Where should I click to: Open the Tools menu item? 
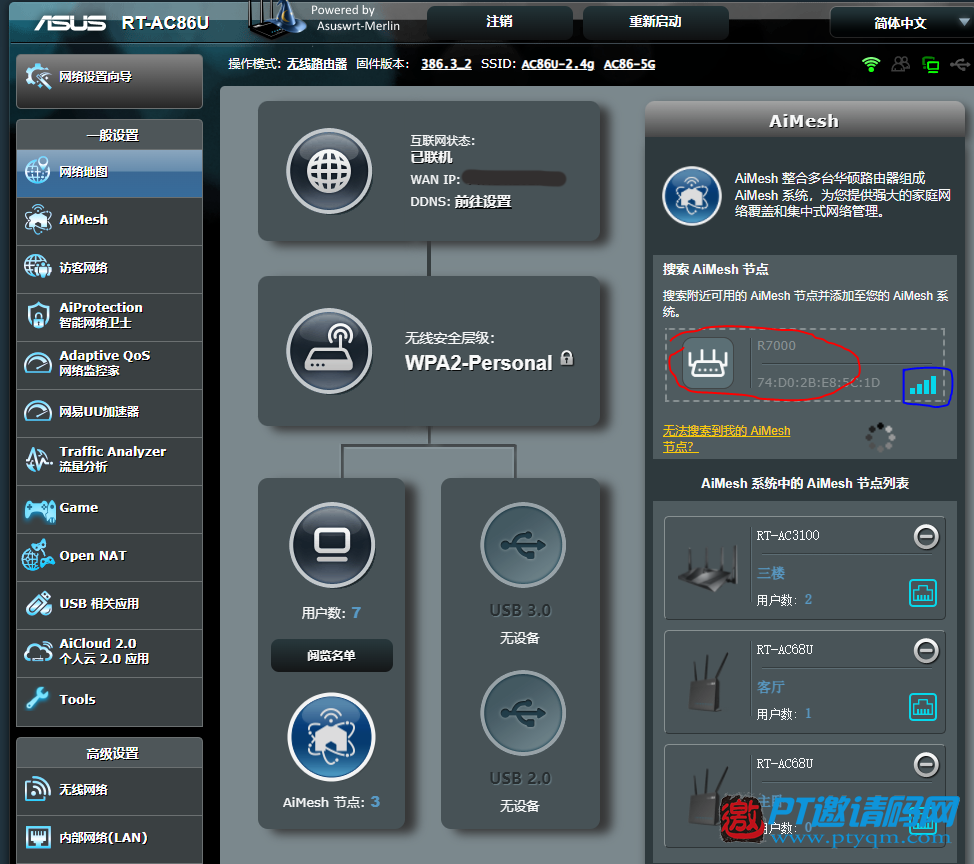click(109, 701)
